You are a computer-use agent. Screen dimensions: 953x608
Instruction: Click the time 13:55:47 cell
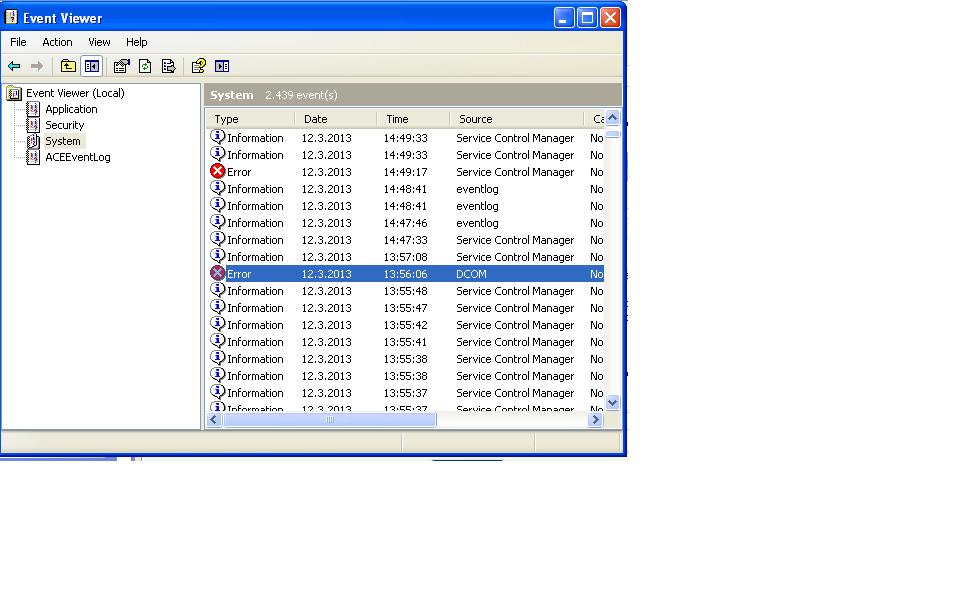point(405,308)
